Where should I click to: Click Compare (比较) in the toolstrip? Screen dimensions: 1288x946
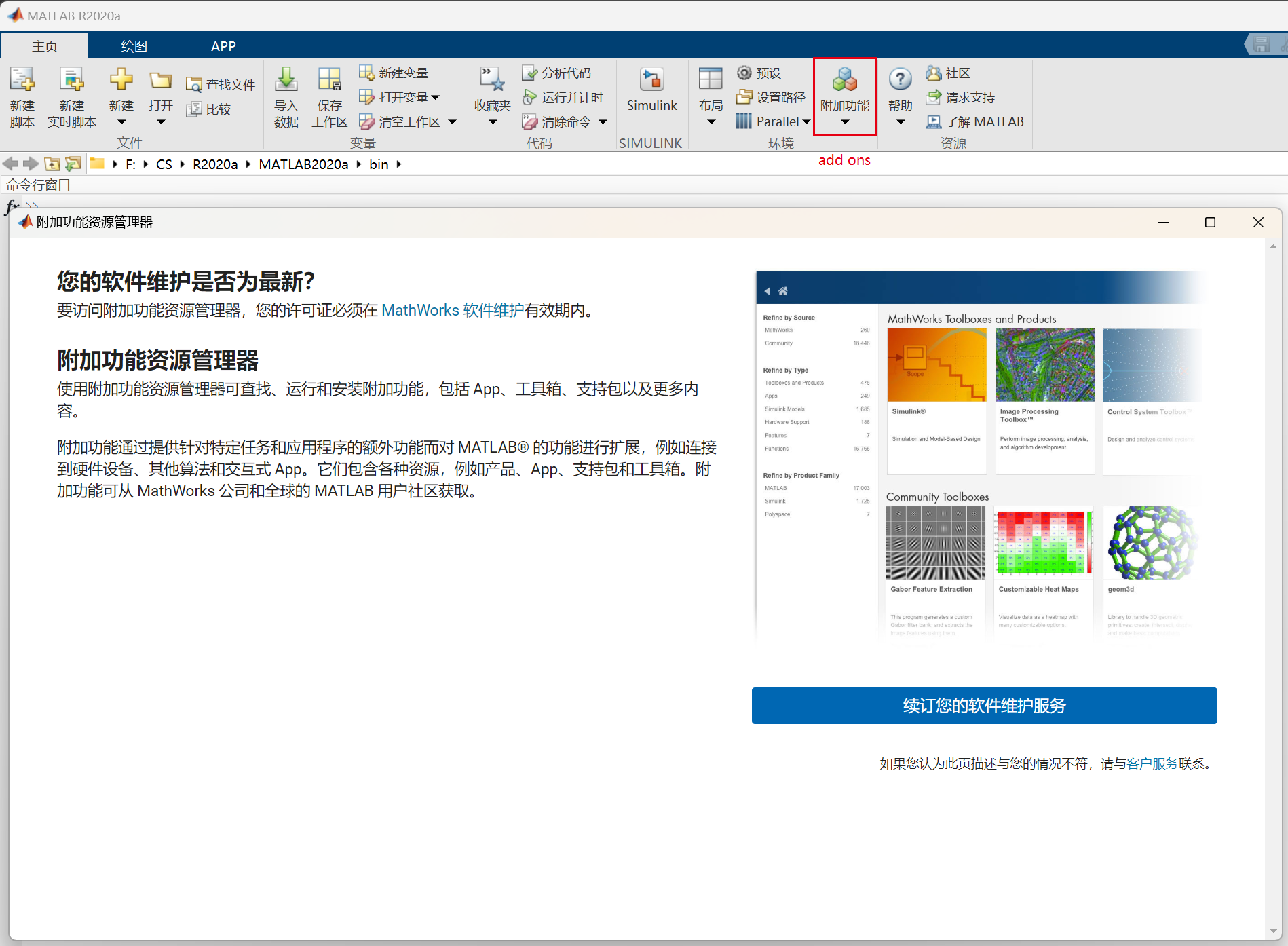[x=209, y=109]
